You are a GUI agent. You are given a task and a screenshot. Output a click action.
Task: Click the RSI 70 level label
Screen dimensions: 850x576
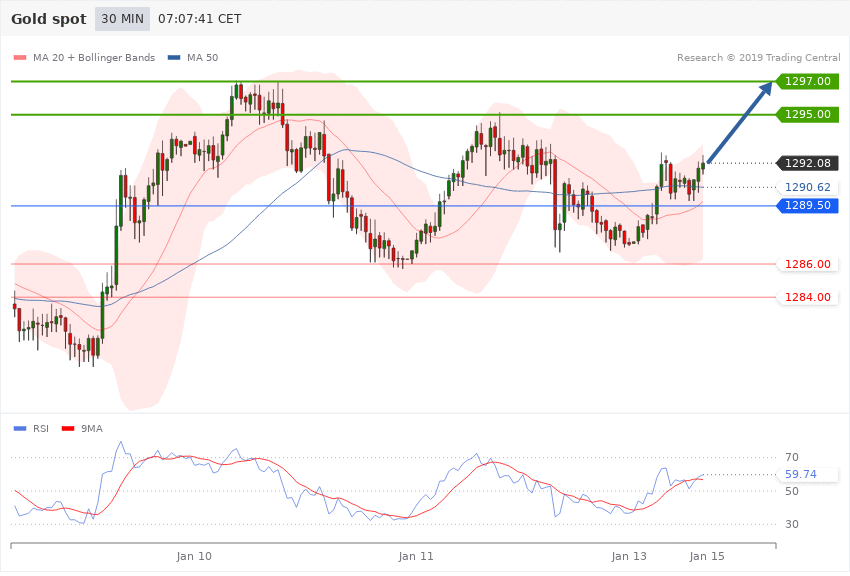(x=792, y=457)
